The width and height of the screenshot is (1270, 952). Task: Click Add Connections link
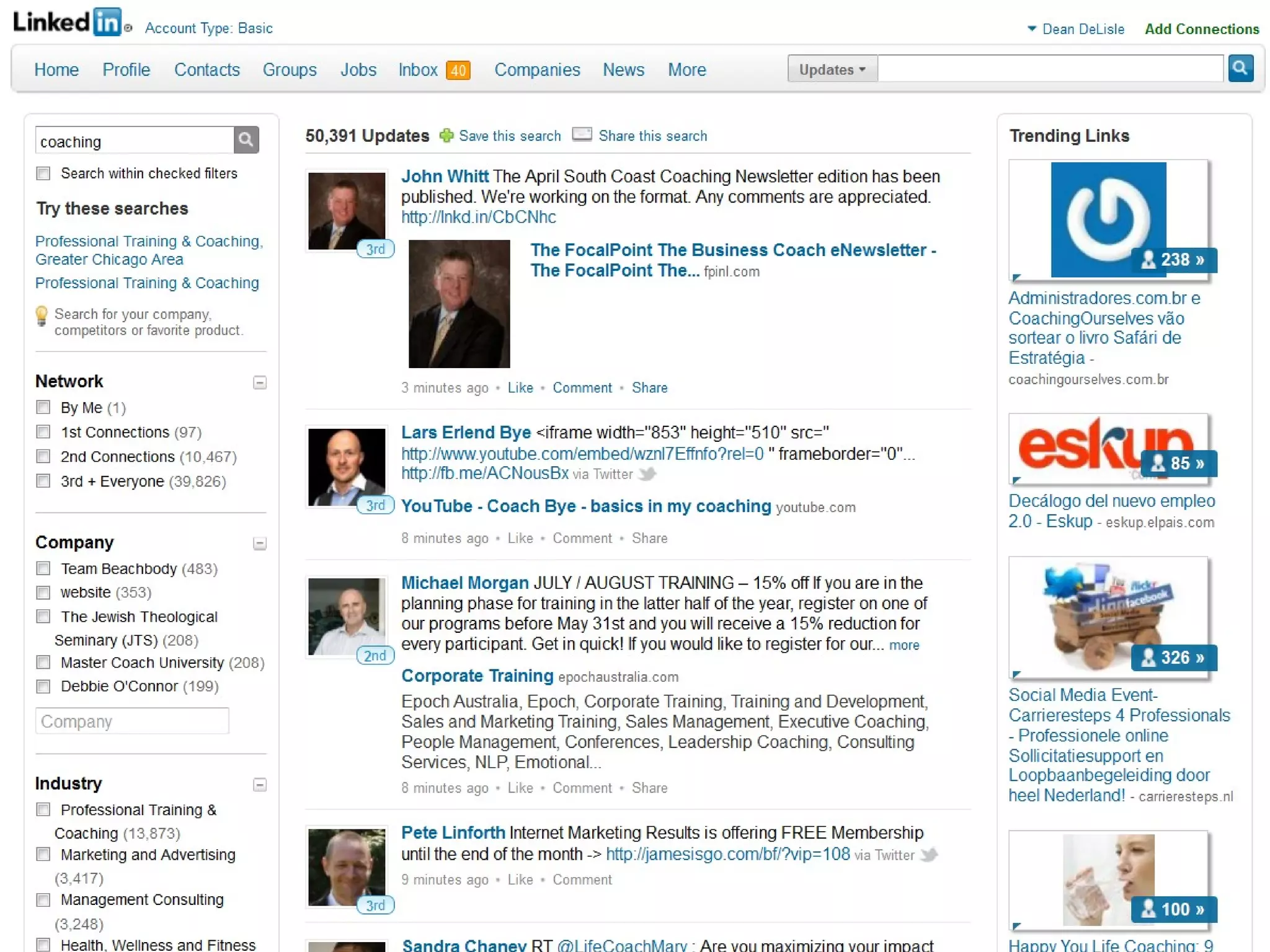pyautogui.click(x=1201, y=29)
